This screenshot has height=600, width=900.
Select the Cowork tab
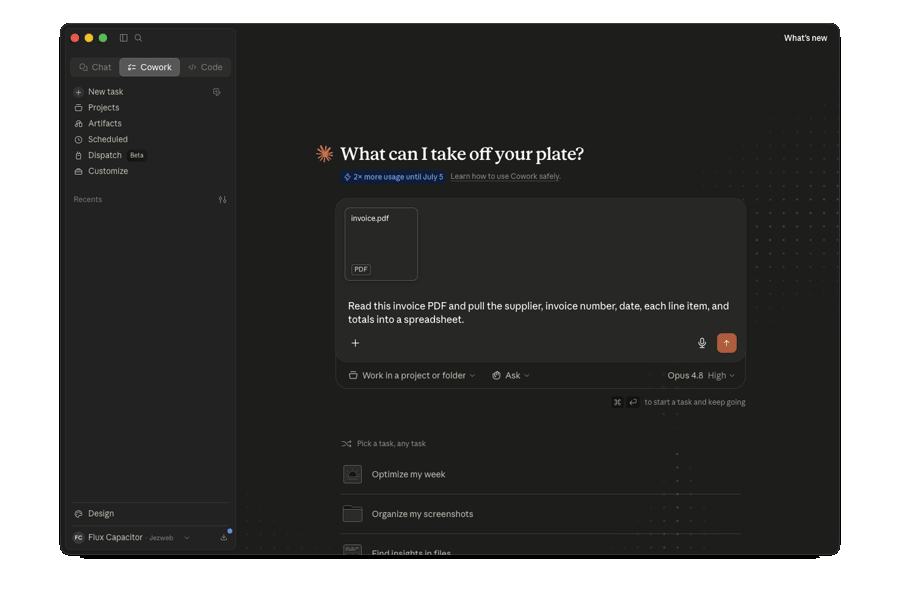point(150,67)
